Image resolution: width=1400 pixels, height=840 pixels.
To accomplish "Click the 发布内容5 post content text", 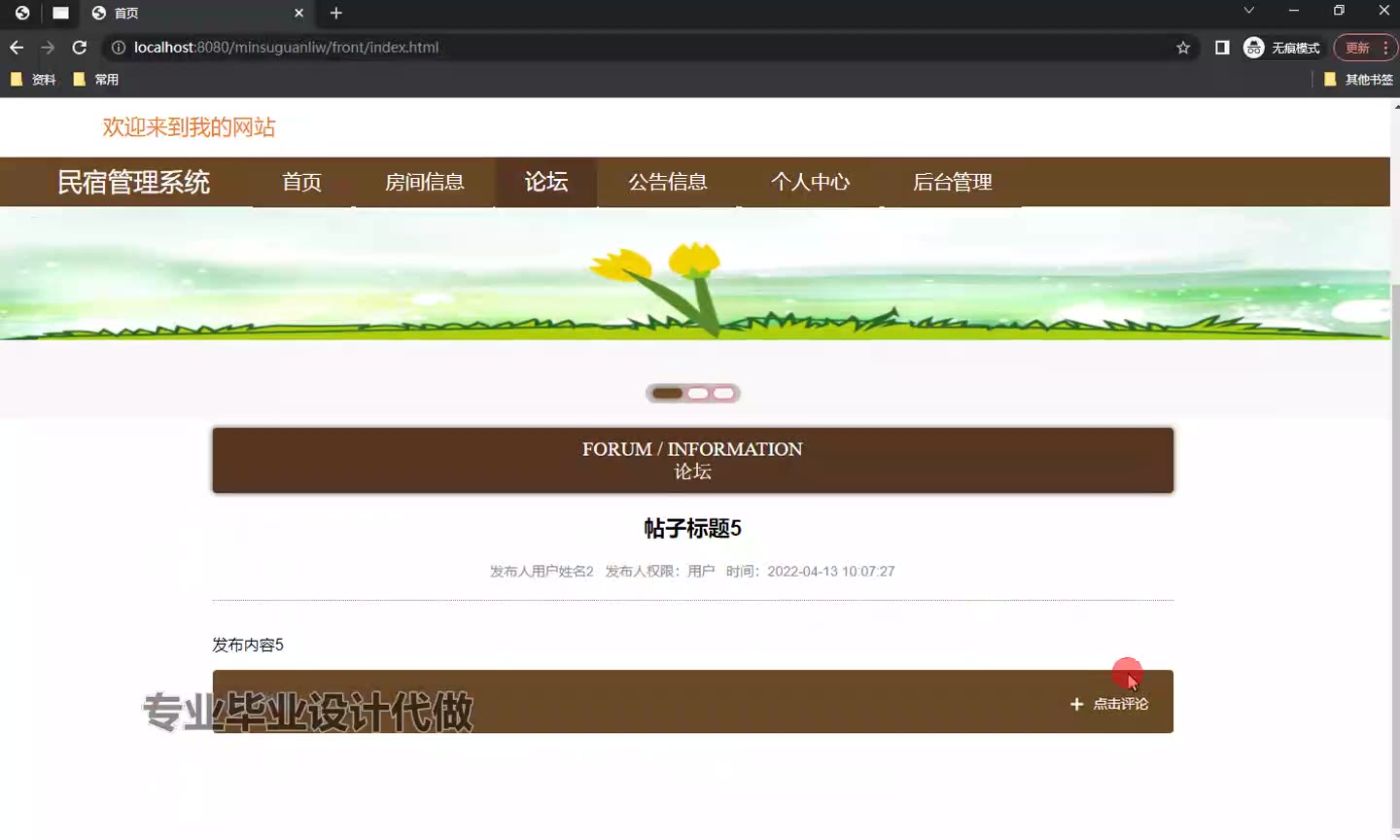I will pyautogui.click(x=248, y=645).
